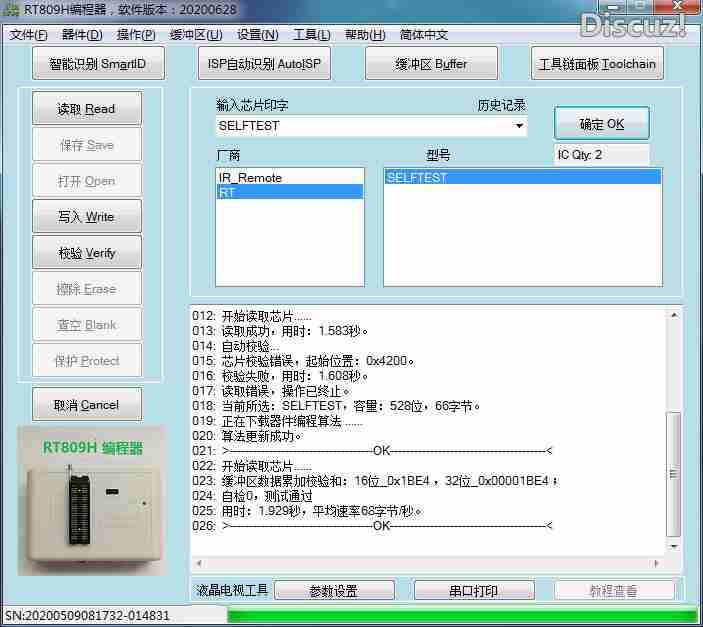Screen dimensions: 703x627
Task: Select SELFTEST in the 型号 model list
Action: [523, 178]
